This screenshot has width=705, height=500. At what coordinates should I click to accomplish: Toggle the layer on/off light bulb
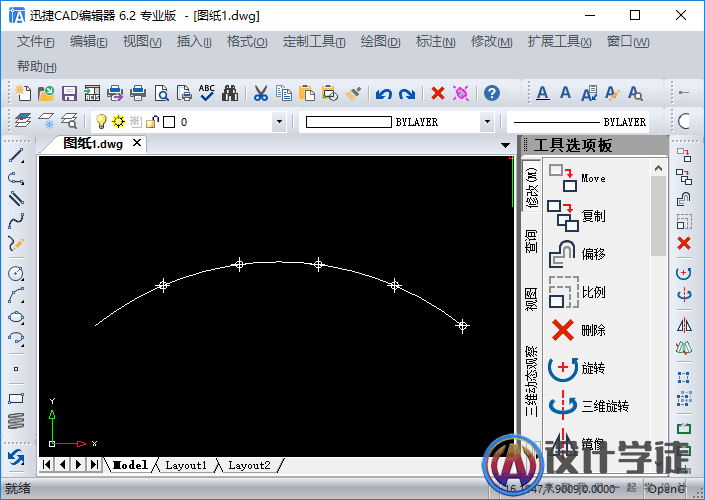101,121
